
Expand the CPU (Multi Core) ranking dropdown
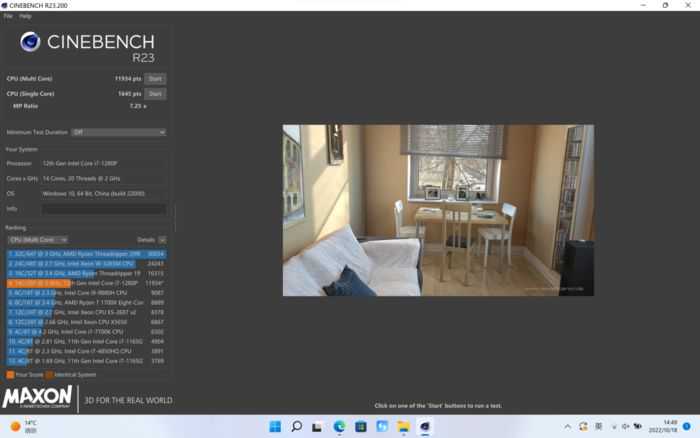[x=37, y=240]
